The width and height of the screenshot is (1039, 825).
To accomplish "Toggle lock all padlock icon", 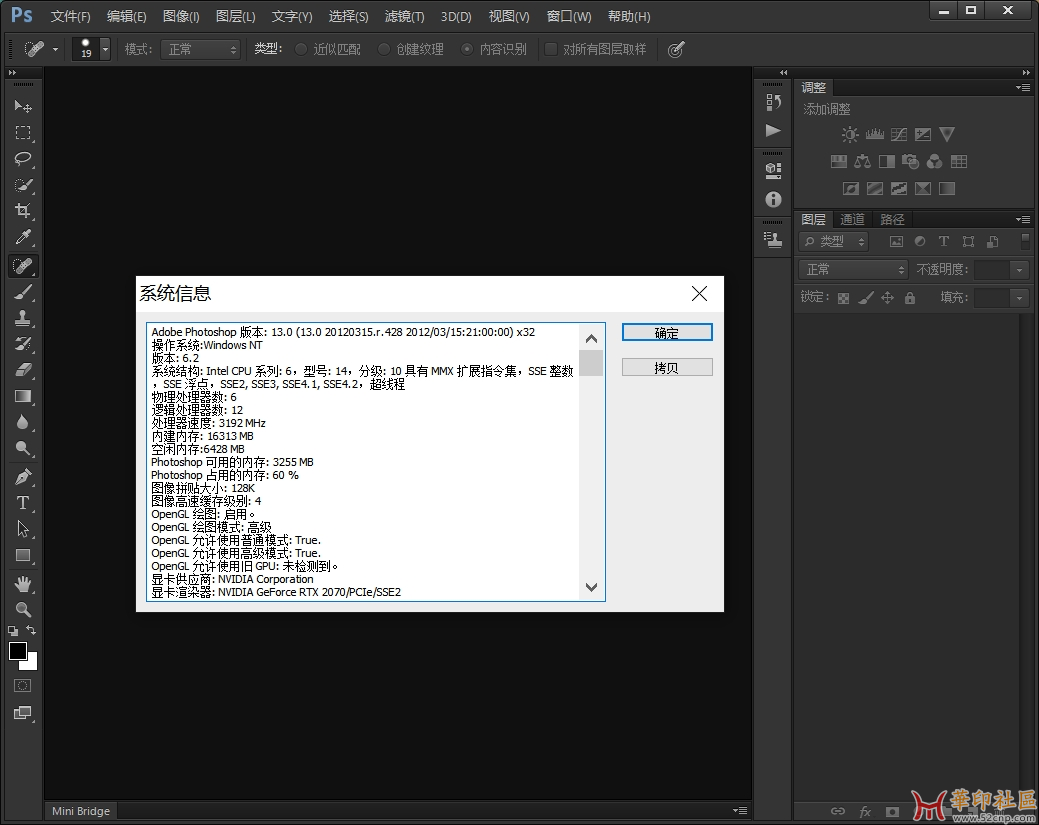I will click(x=910, y=298).
